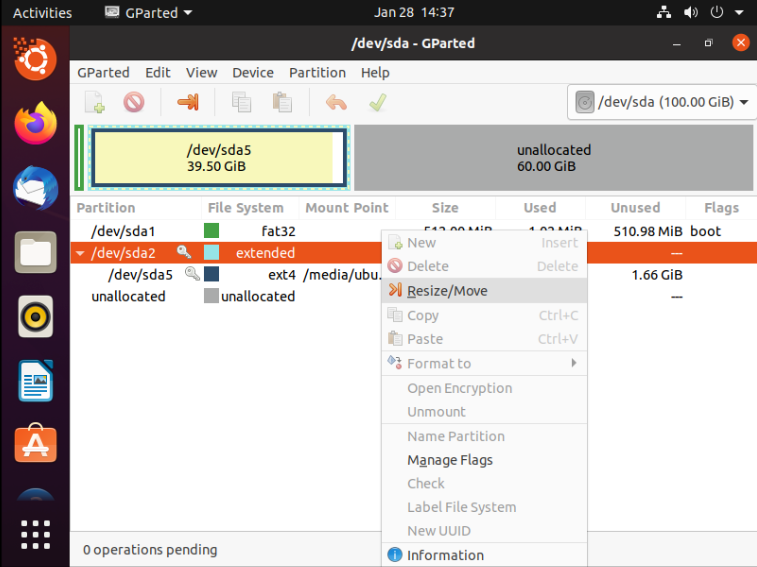Open the Device menu
This screenshot has height=567, width=757.
[253, 72]
